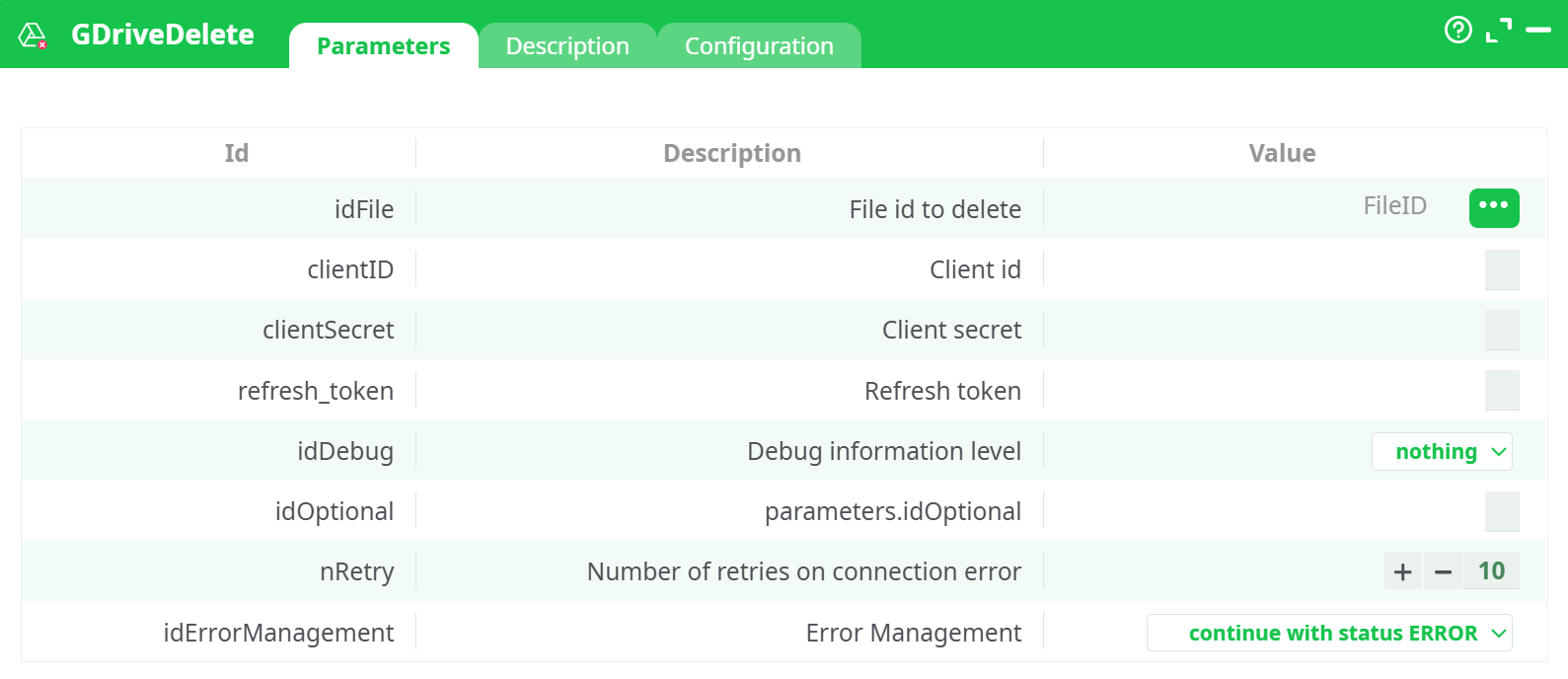
Task: Select the clientID row label
Action: click(x=350, y=269)
